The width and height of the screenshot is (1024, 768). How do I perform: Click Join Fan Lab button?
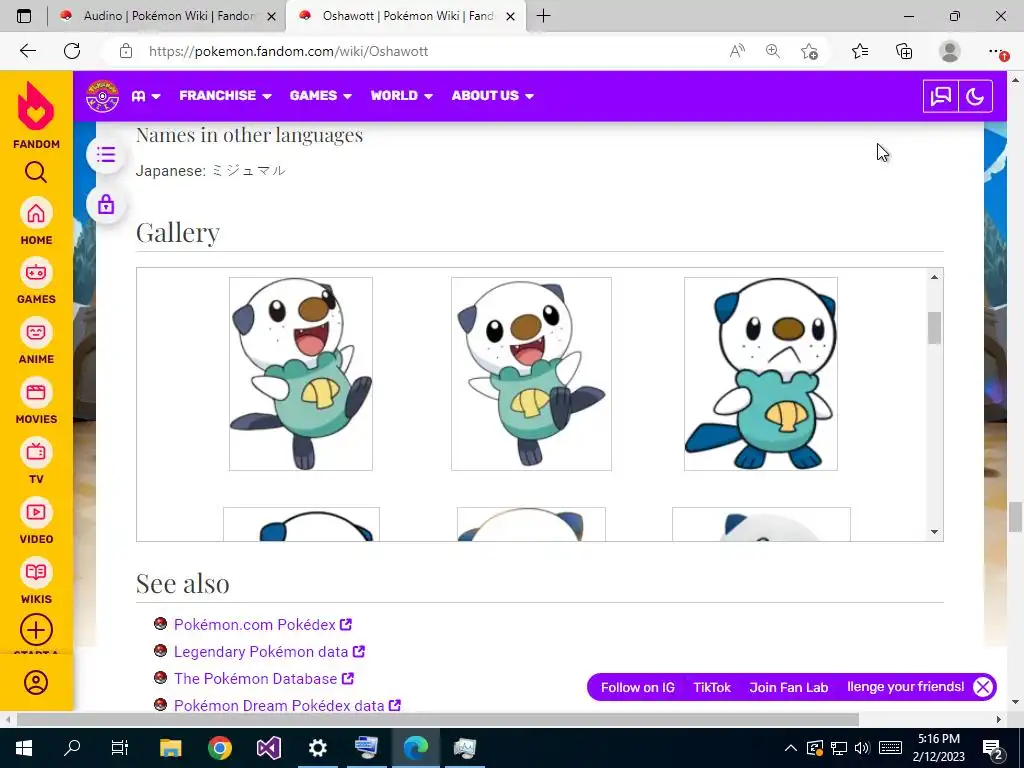788,688
